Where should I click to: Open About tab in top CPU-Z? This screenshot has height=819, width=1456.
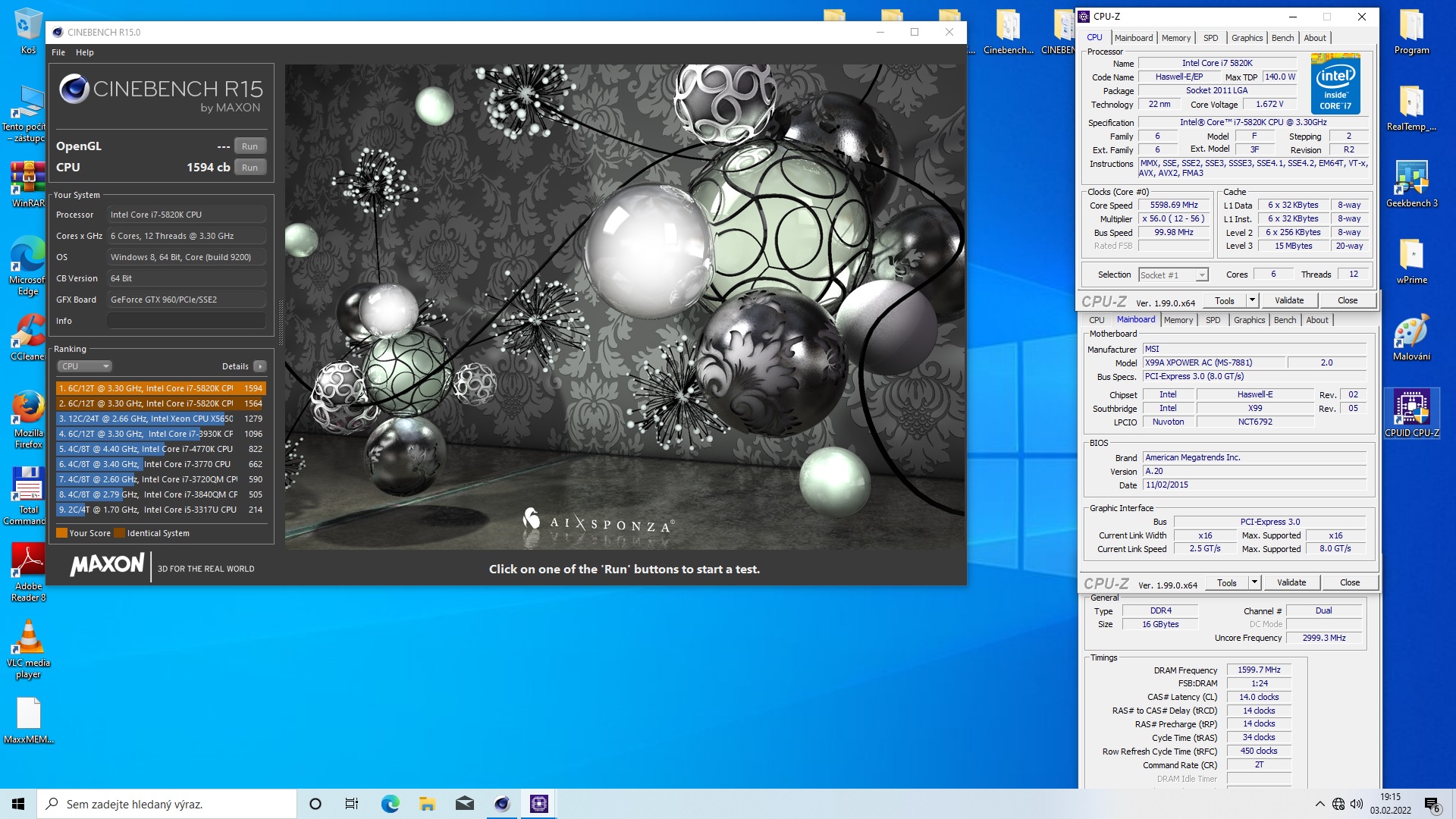tap(1315, 38)
